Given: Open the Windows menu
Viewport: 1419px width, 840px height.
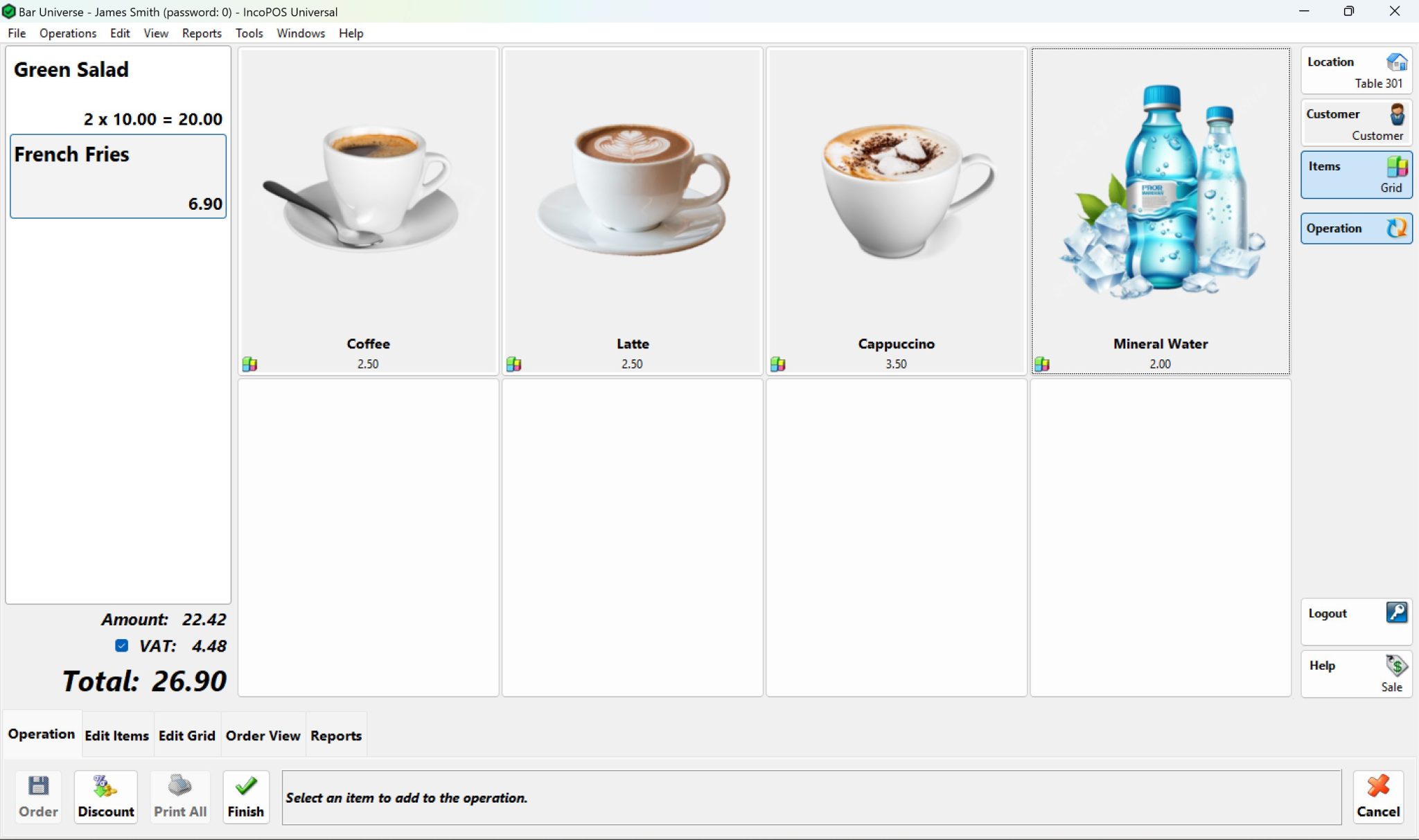Looking at the screenshot, I should click(301, 33).
